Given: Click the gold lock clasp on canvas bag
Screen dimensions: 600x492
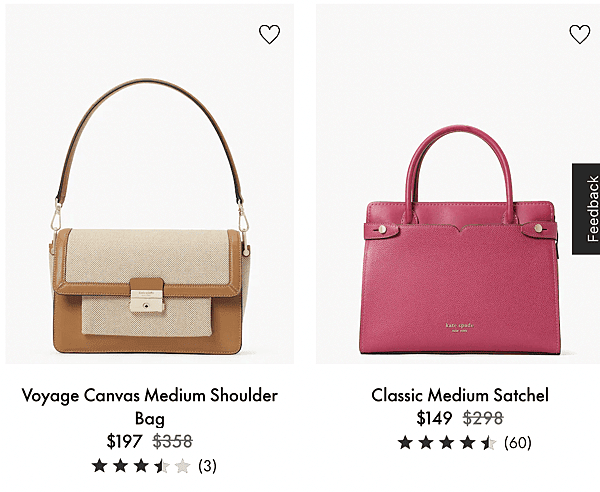Looking at the screenshot, I should 147,295.
